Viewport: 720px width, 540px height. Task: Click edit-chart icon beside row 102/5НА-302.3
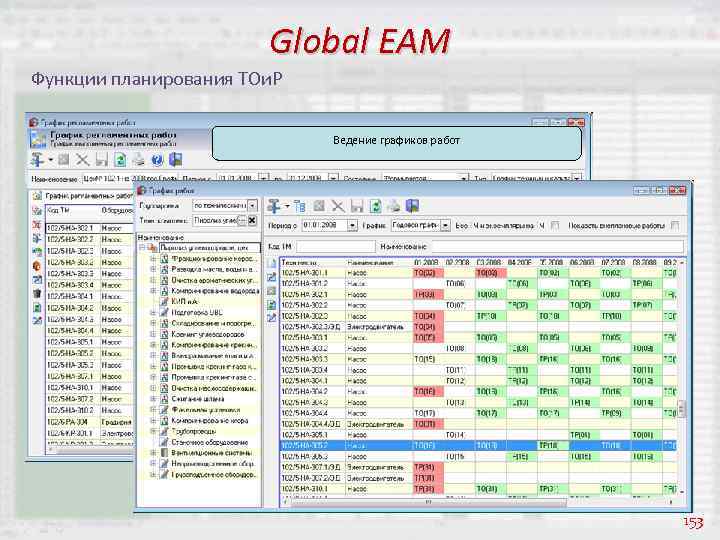271,317
